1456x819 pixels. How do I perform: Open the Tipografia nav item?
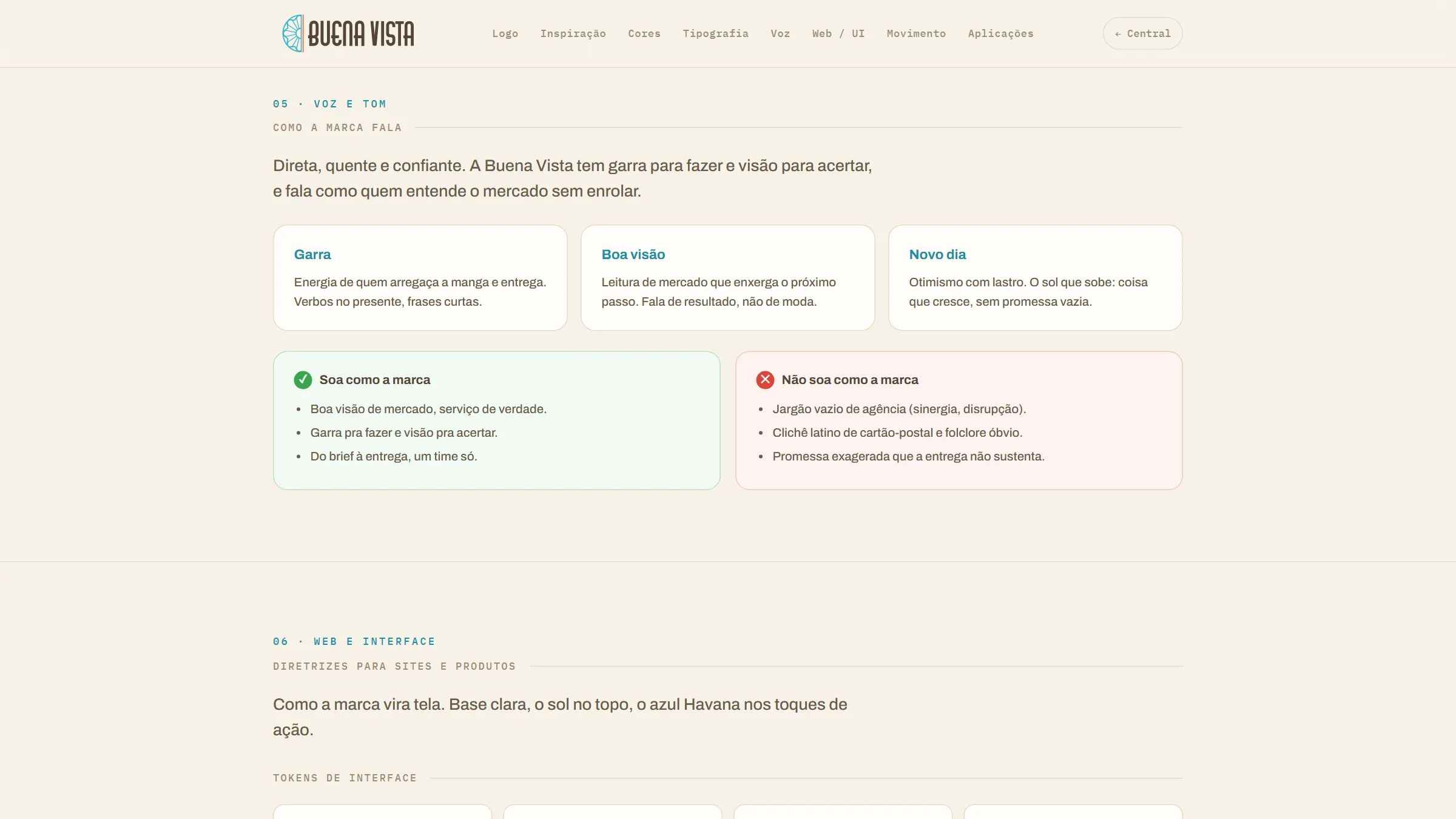tap(715, 33)
